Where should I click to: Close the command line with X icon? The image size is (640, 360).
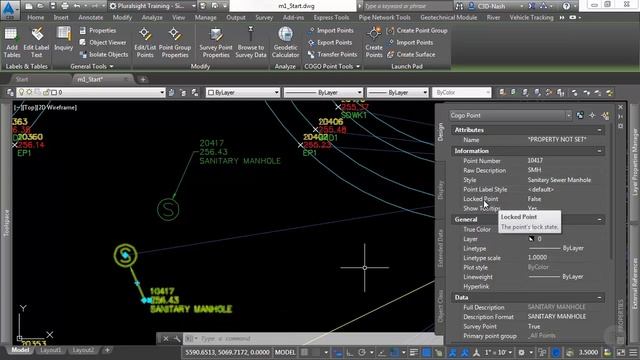tap(166, 338)
